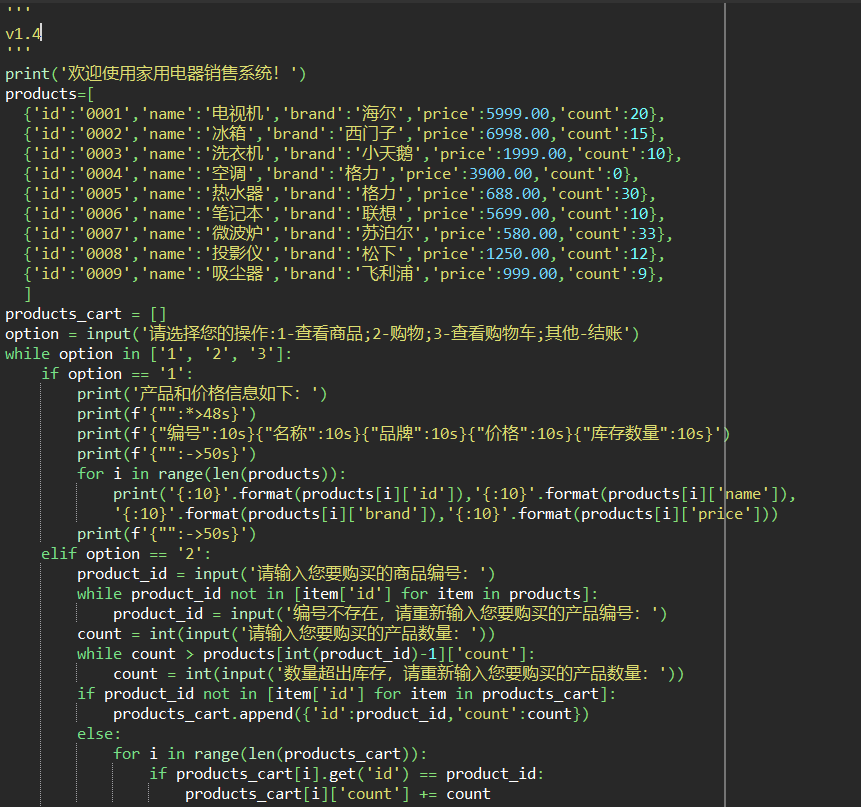Click the product row with id '0003'

[352, 154]
